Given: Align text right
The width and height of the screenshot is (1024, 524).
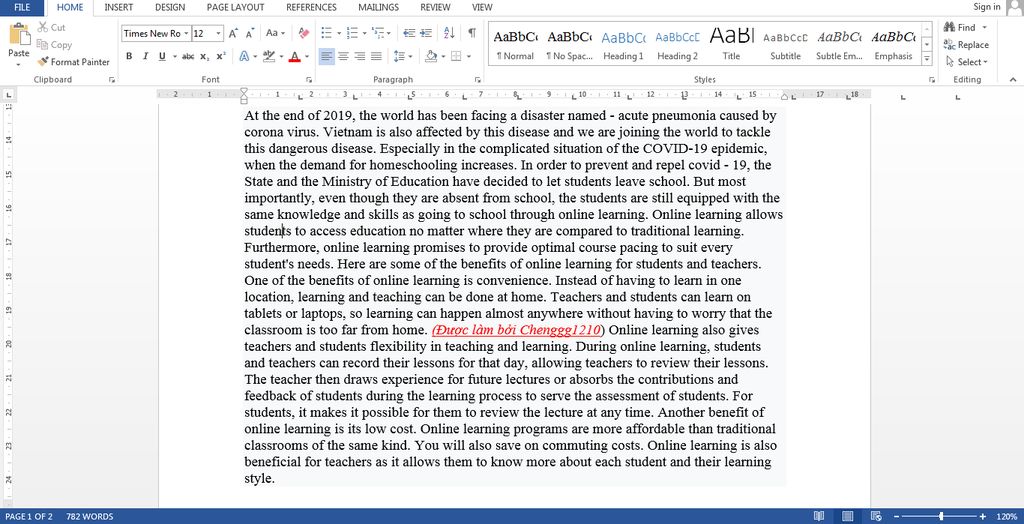Looking at the screenshot, I should click(x=359, y=56).
